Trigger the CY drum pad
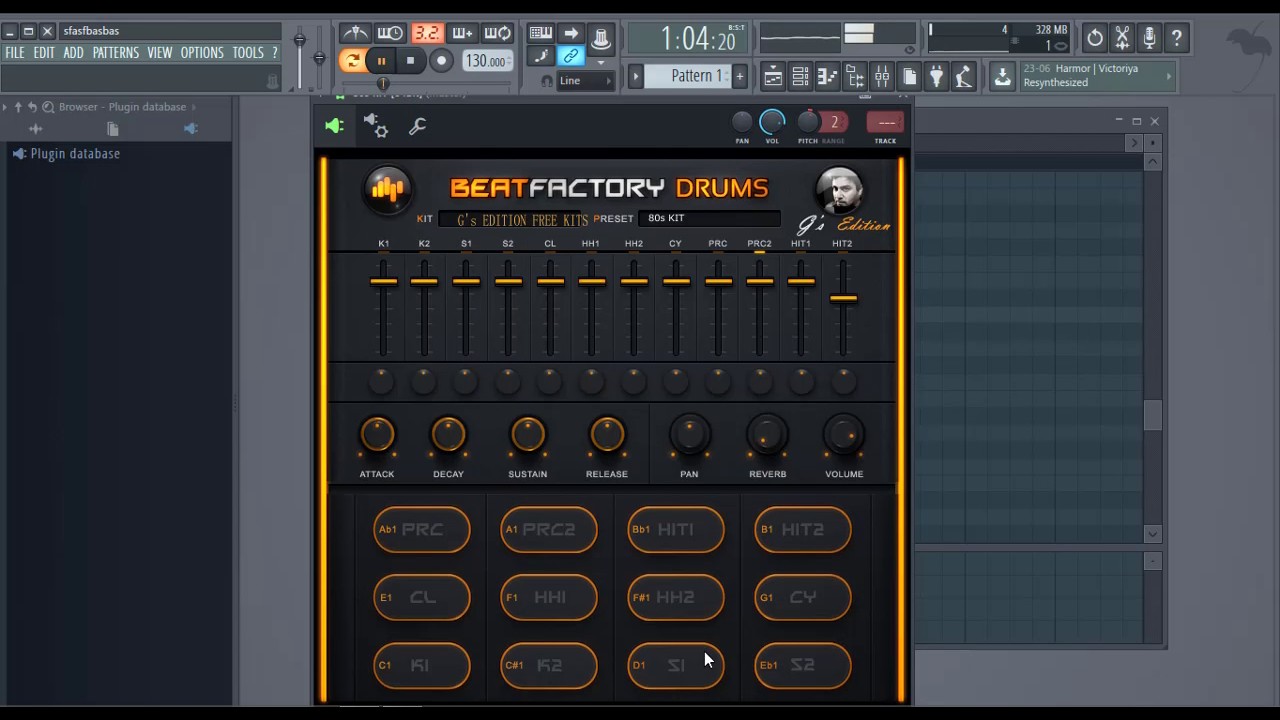1280x720 pixels. (802, 597)
